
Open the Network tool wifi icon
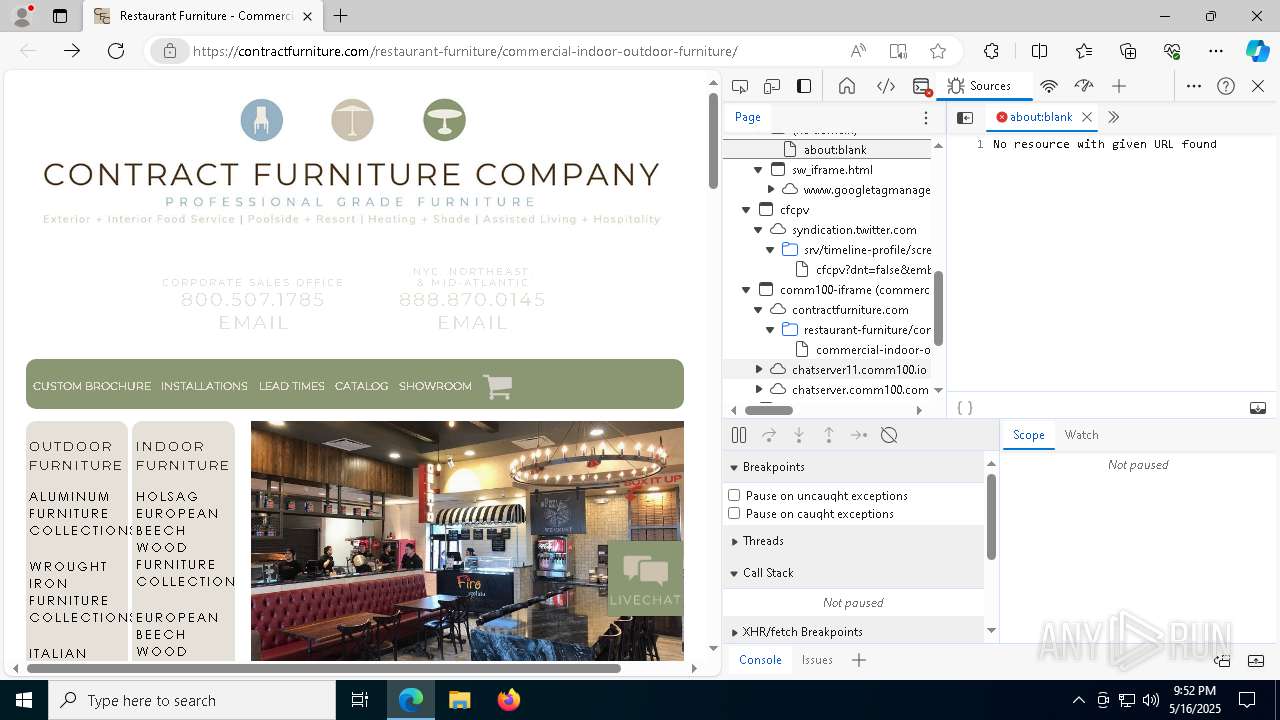point(1049,86)
